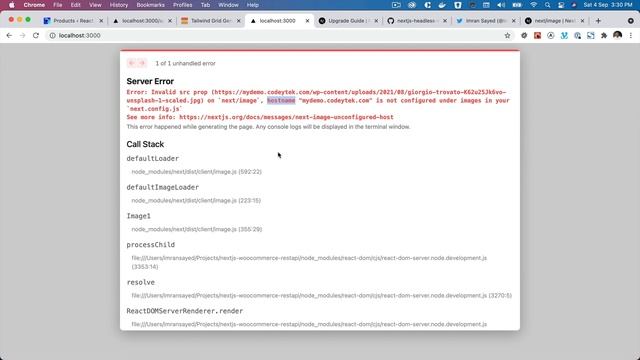View site information icon in address bar
The width and height of the screenshot is (640, 360).
(x=52, y=36)
